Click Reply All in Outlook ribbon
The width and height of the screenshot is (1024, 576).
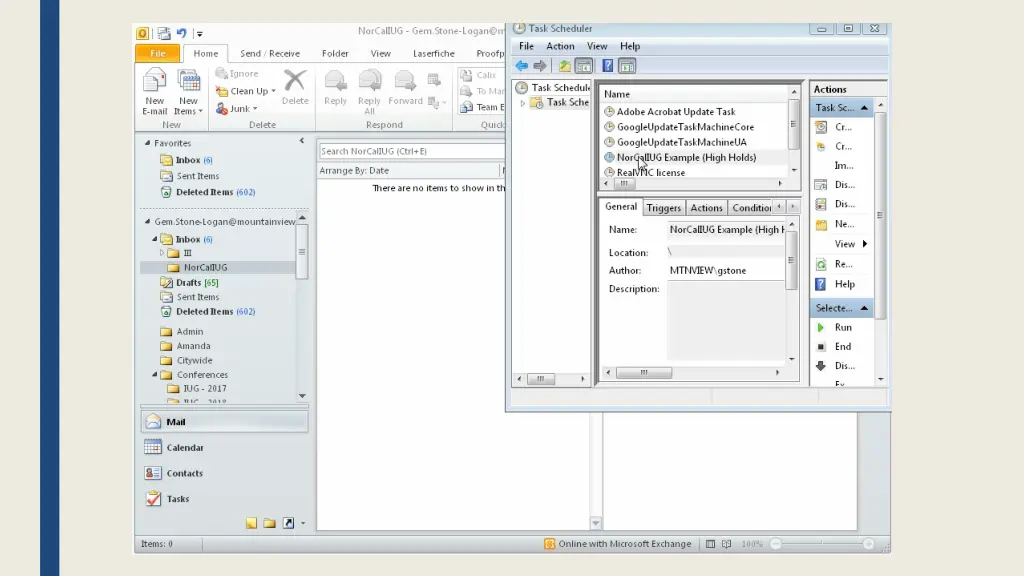(369, 92)
